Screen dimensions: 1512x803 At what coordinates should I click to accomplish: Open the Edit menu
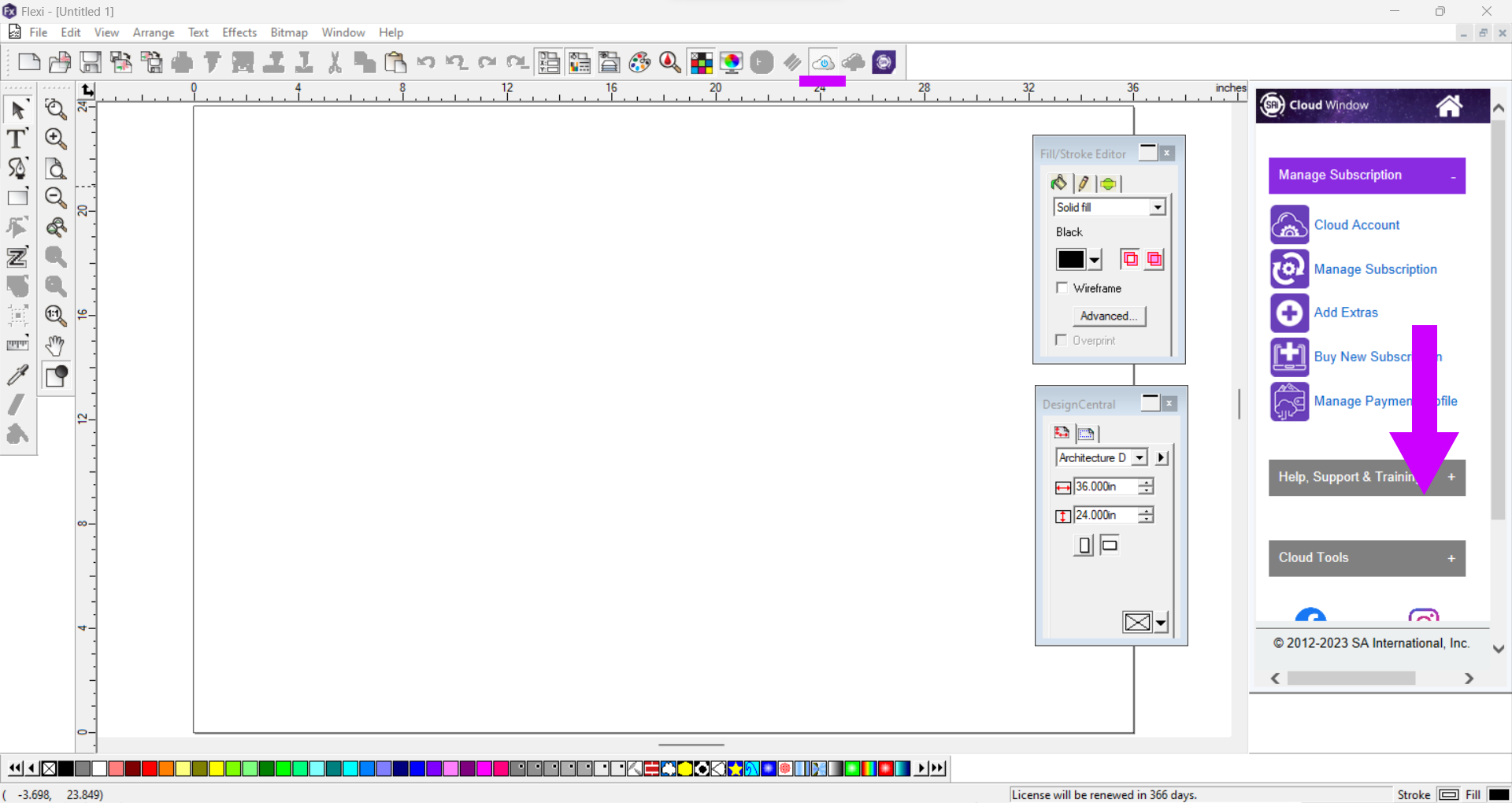71,32
